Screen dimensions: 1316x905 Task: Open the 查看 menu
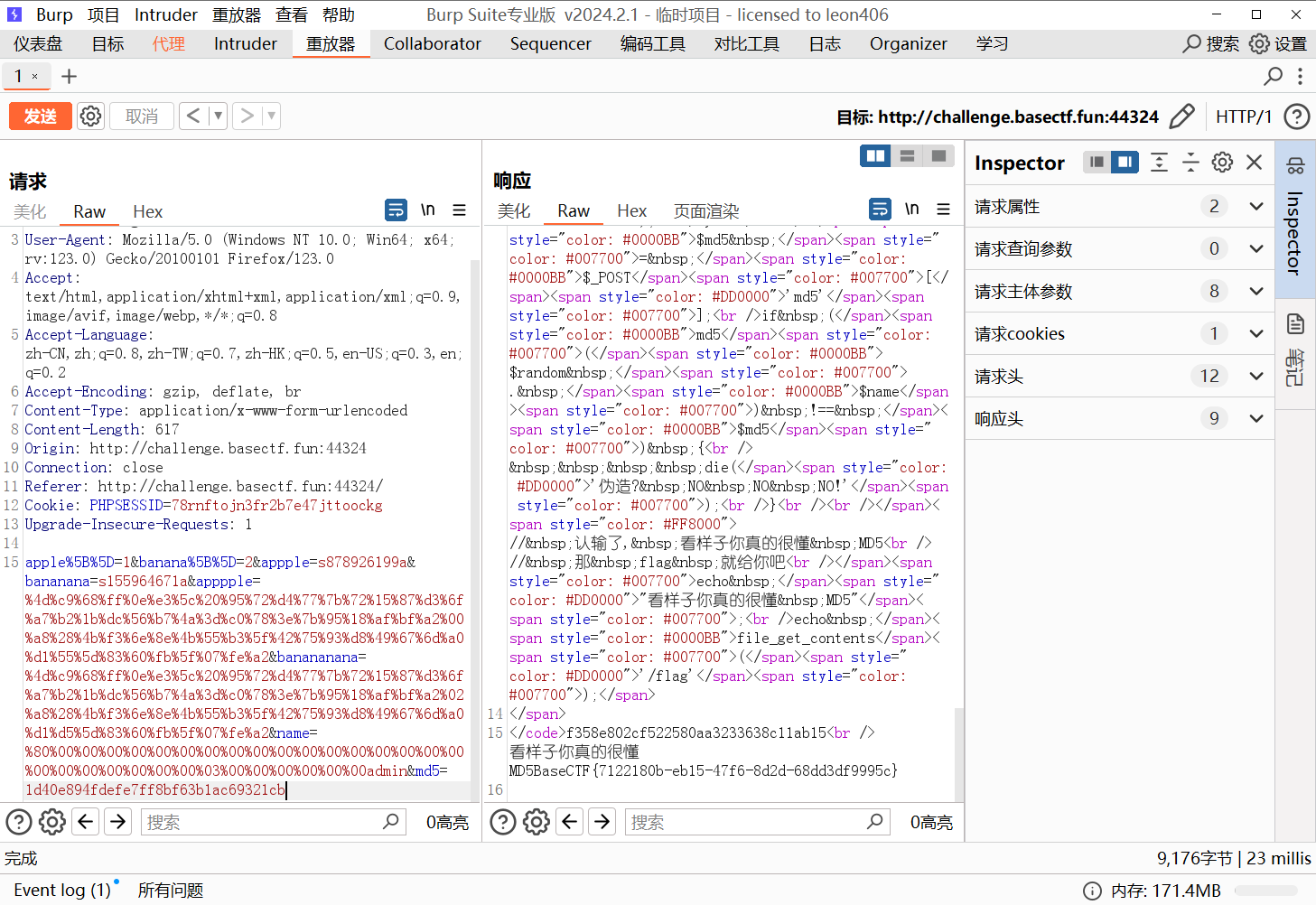coord(292,14)
